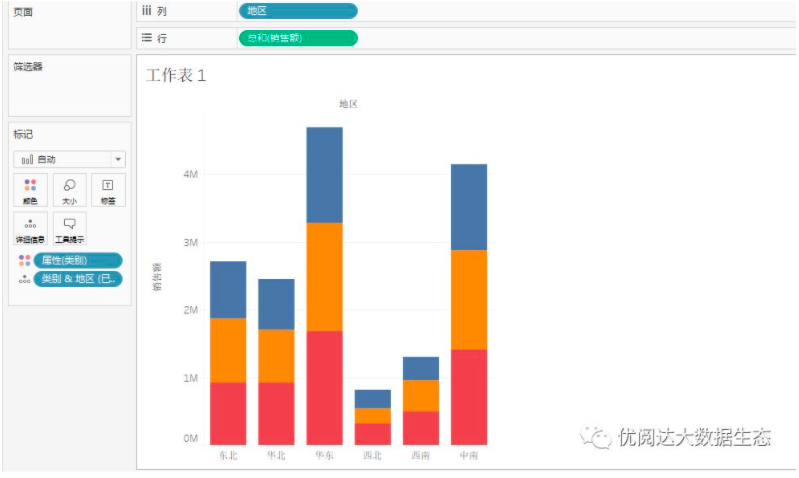
Task: Click the 属性(类别) pill in marks card
Action: pyautogui.click(x=77, y=260)
